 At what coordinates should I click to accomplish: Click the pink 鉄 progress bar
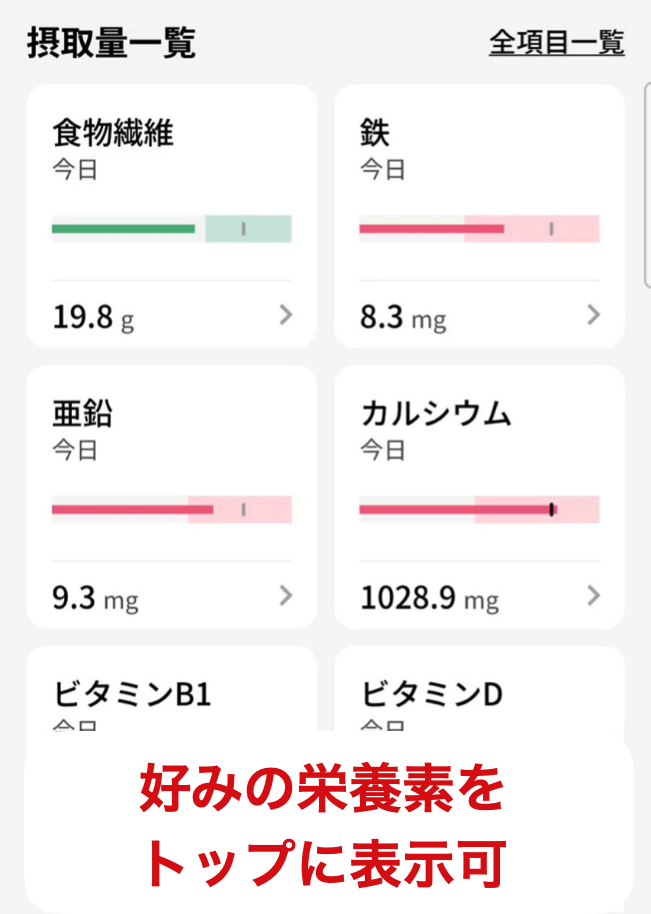coord(479,229)
